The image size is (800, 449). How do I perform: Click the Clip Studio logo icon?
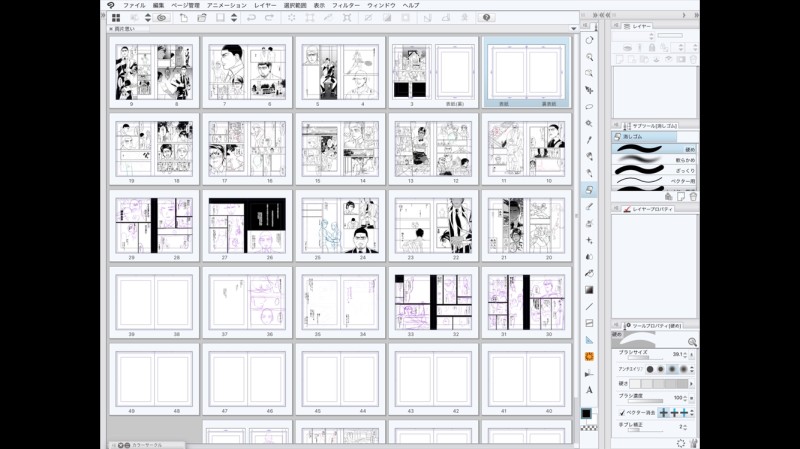point(111,5)
